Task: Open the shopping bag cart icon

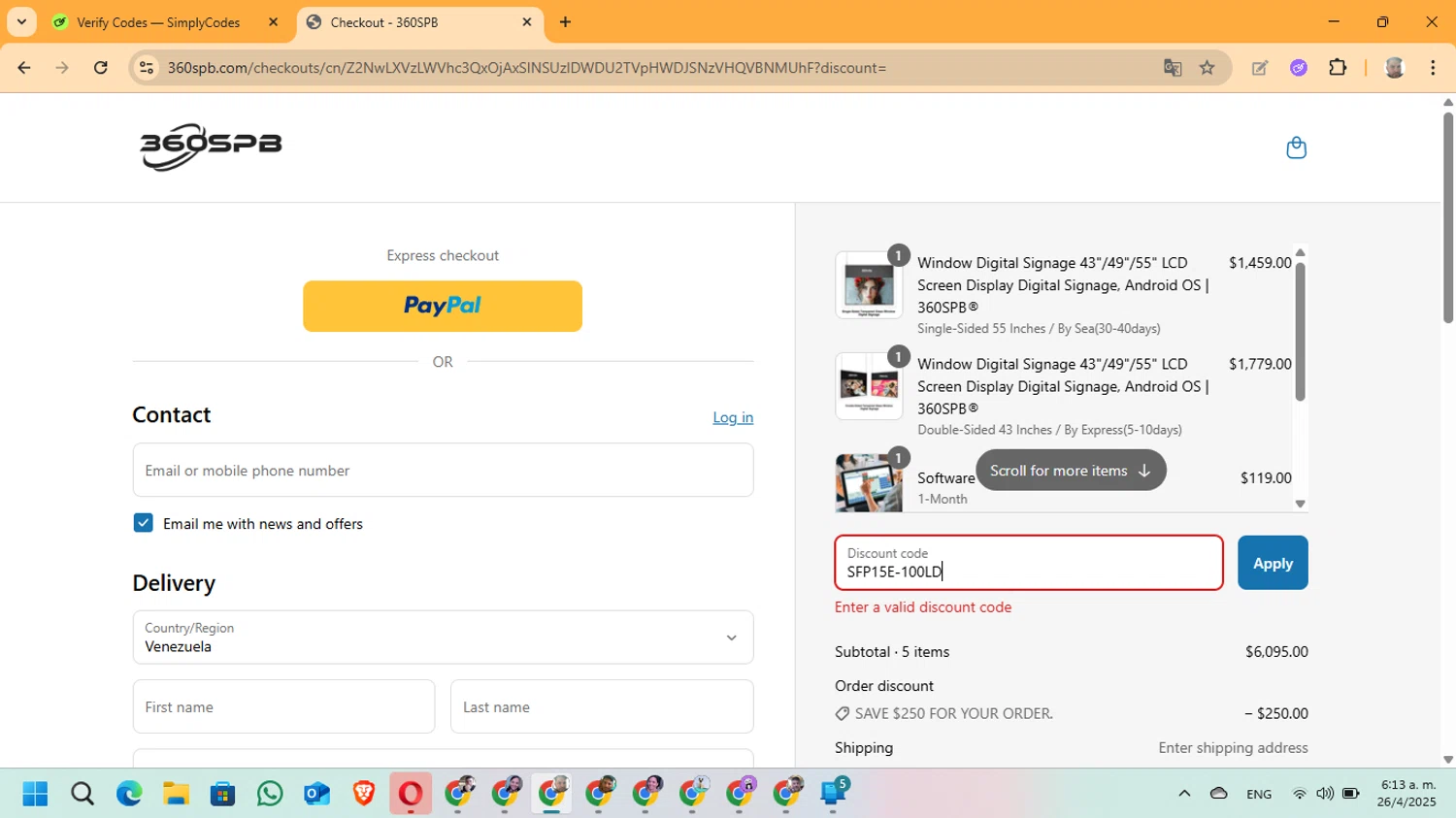Action: tap(1296, 147)
